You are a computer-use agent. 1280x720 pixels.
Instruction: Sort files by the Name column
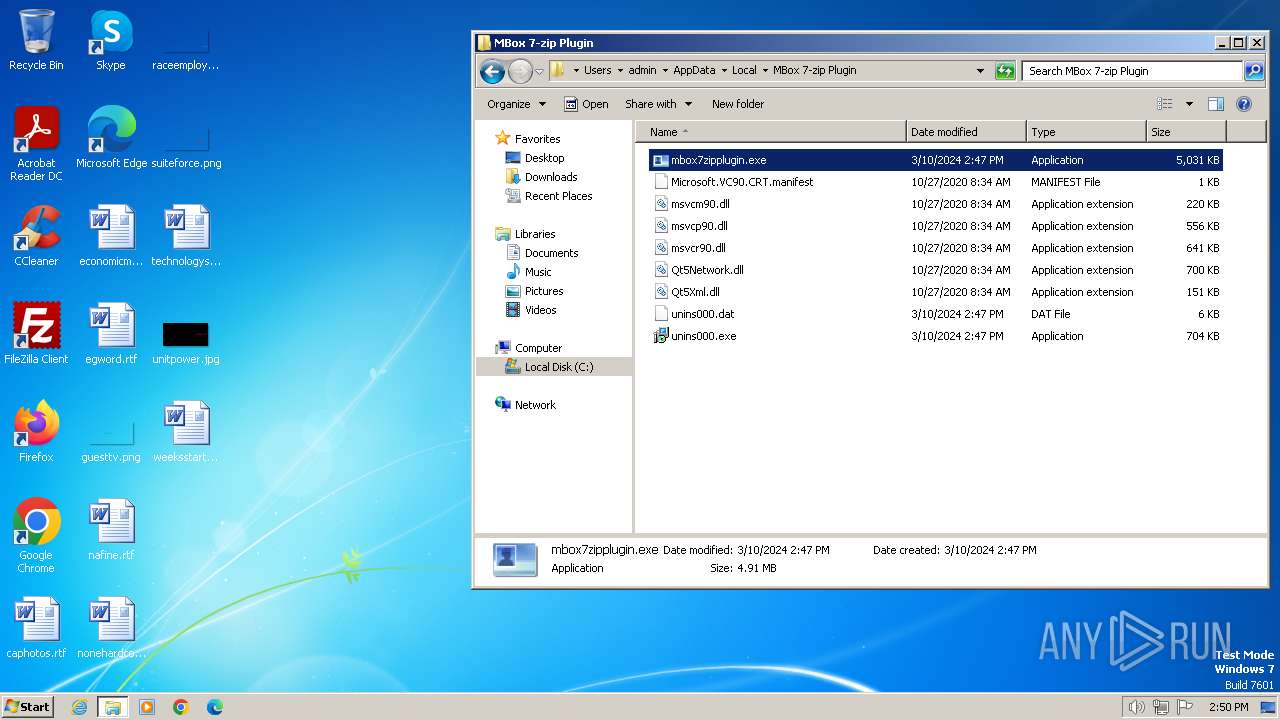click(x=771, y=132)
